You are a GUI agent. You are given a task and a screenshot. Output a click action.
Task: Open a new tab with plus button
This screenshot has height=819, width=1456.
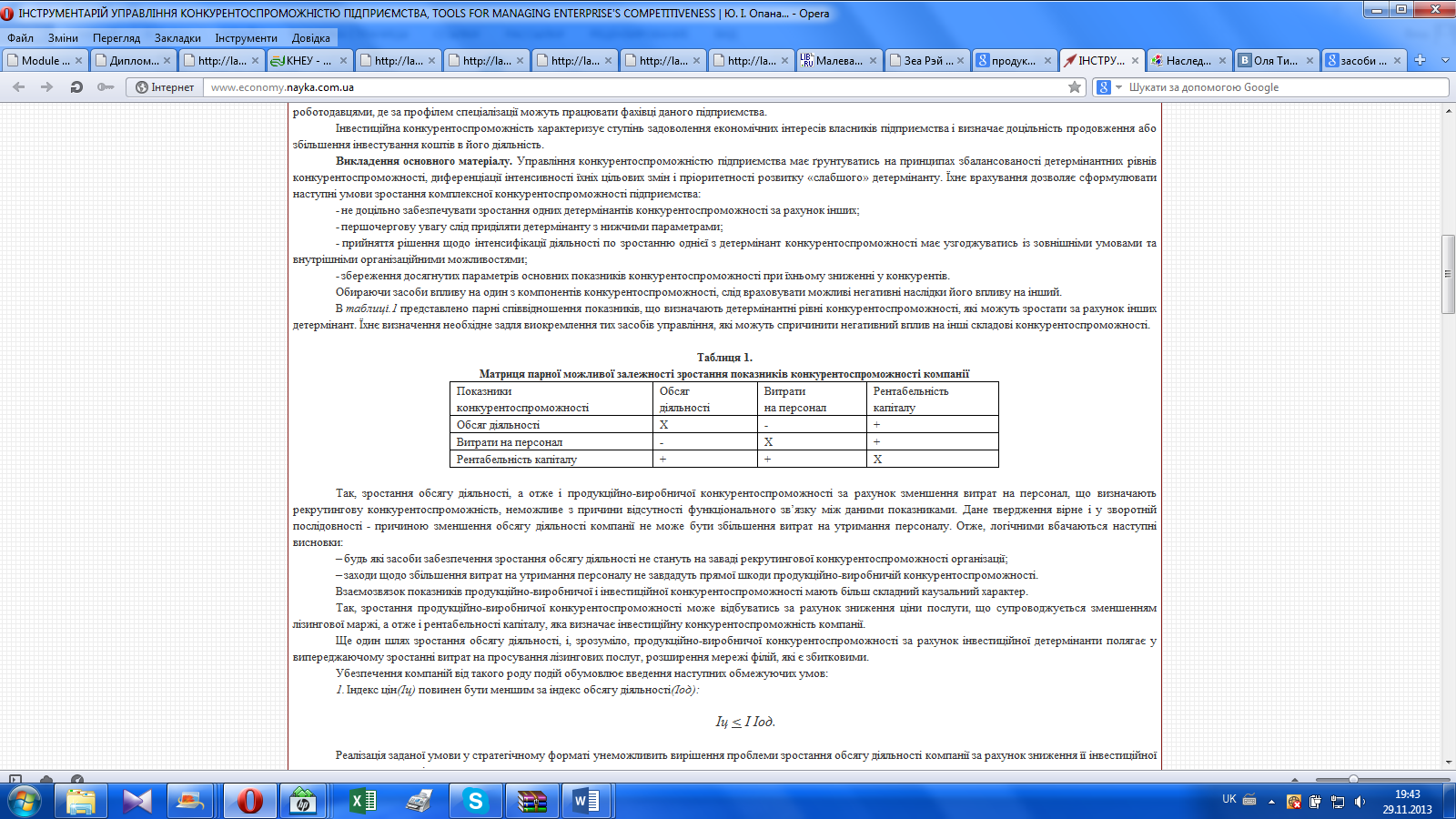point(1420,60)
